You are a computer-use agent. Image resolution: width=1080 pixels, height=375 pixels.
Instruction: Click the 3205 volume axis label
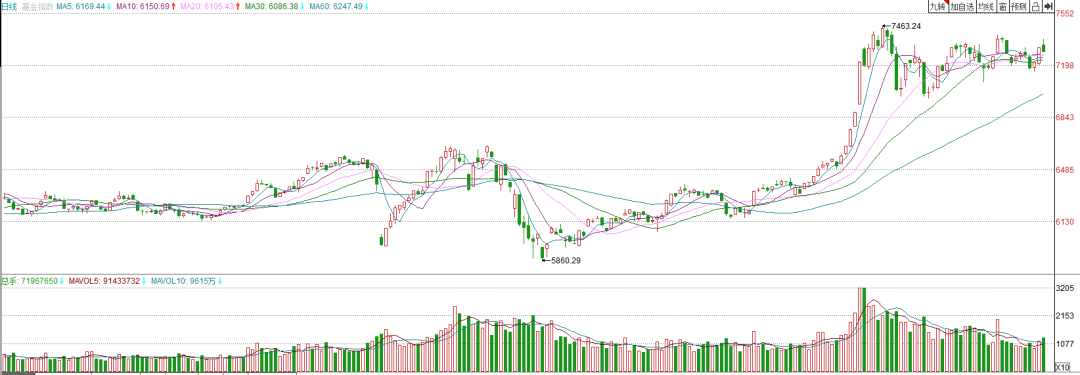tap(1065, 288)
